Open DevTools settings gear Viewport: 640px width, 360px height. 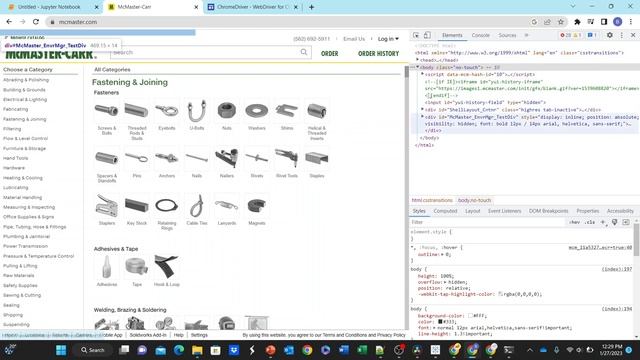click(x=609, y=36)
